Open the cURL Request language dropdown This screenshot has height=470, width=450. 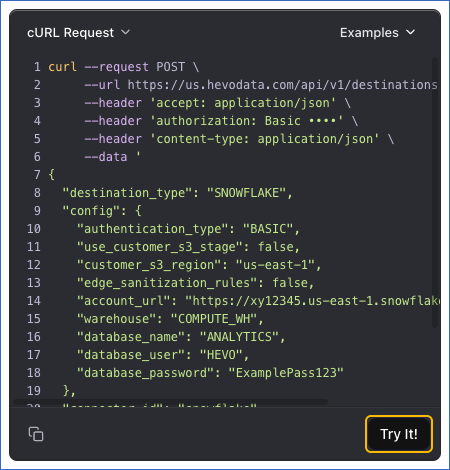pos(79,33)
